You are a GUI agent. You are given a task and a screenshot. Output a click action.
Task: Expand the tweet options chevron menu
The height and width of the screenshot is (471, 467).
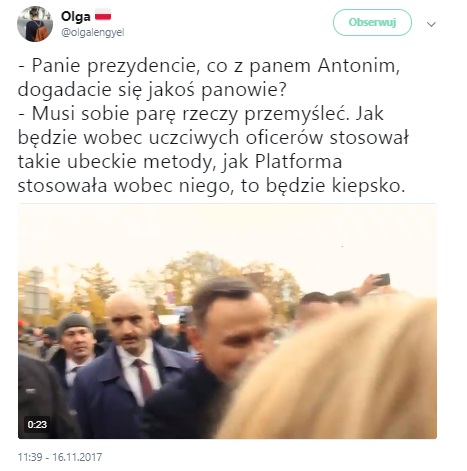click(431, 24)
